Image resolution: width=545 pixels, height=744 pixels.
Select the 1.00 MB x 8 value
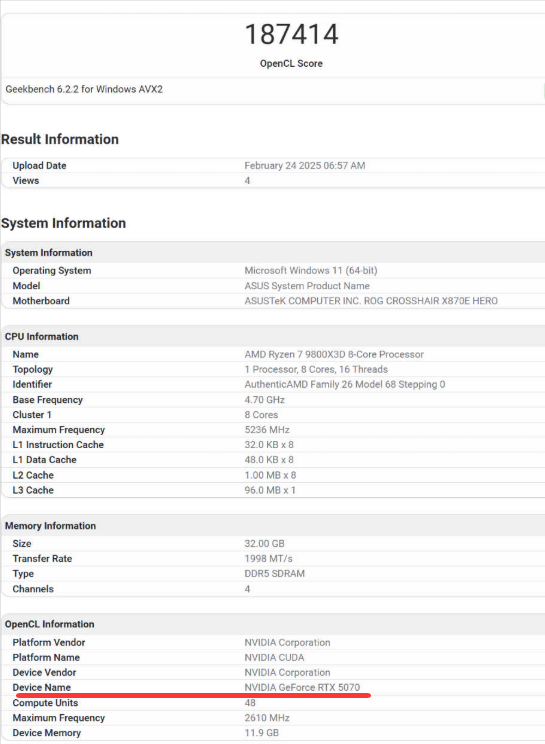click(x=270, y=475)
